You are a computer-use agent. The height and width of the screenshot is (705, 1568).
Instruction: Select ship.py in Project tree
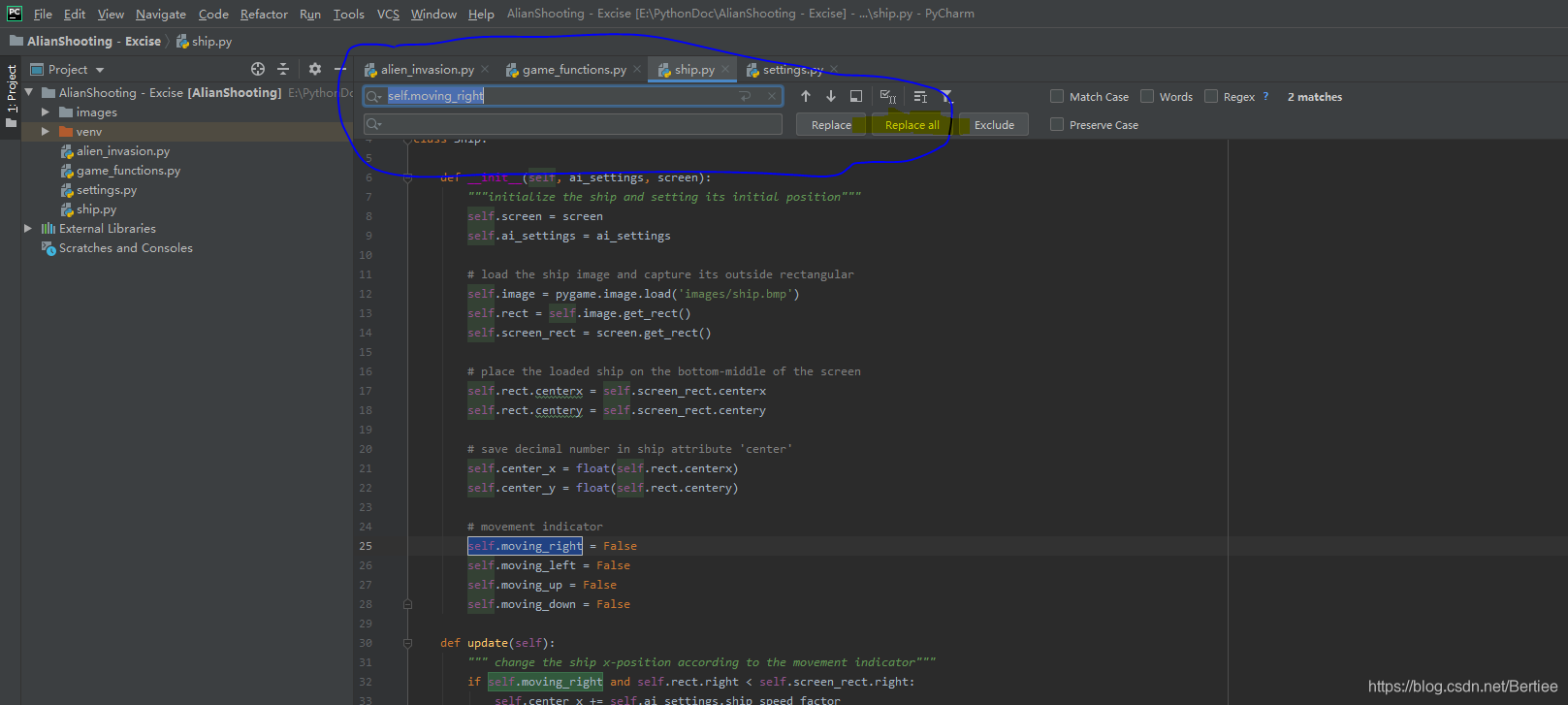[96, 209]
